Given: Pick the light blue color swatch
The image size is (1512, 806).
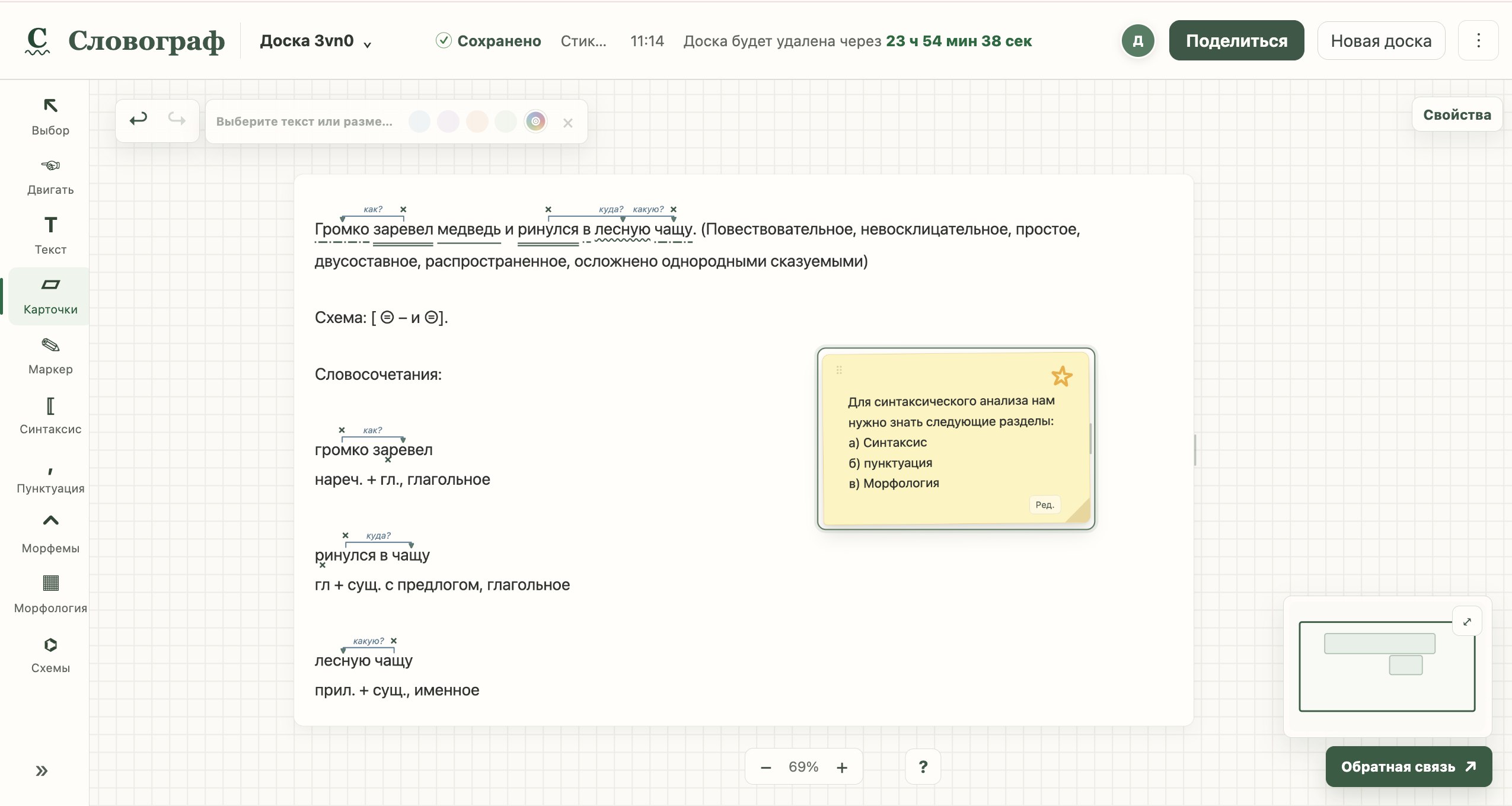Looking at the screenshot, I should click(419, 121).
